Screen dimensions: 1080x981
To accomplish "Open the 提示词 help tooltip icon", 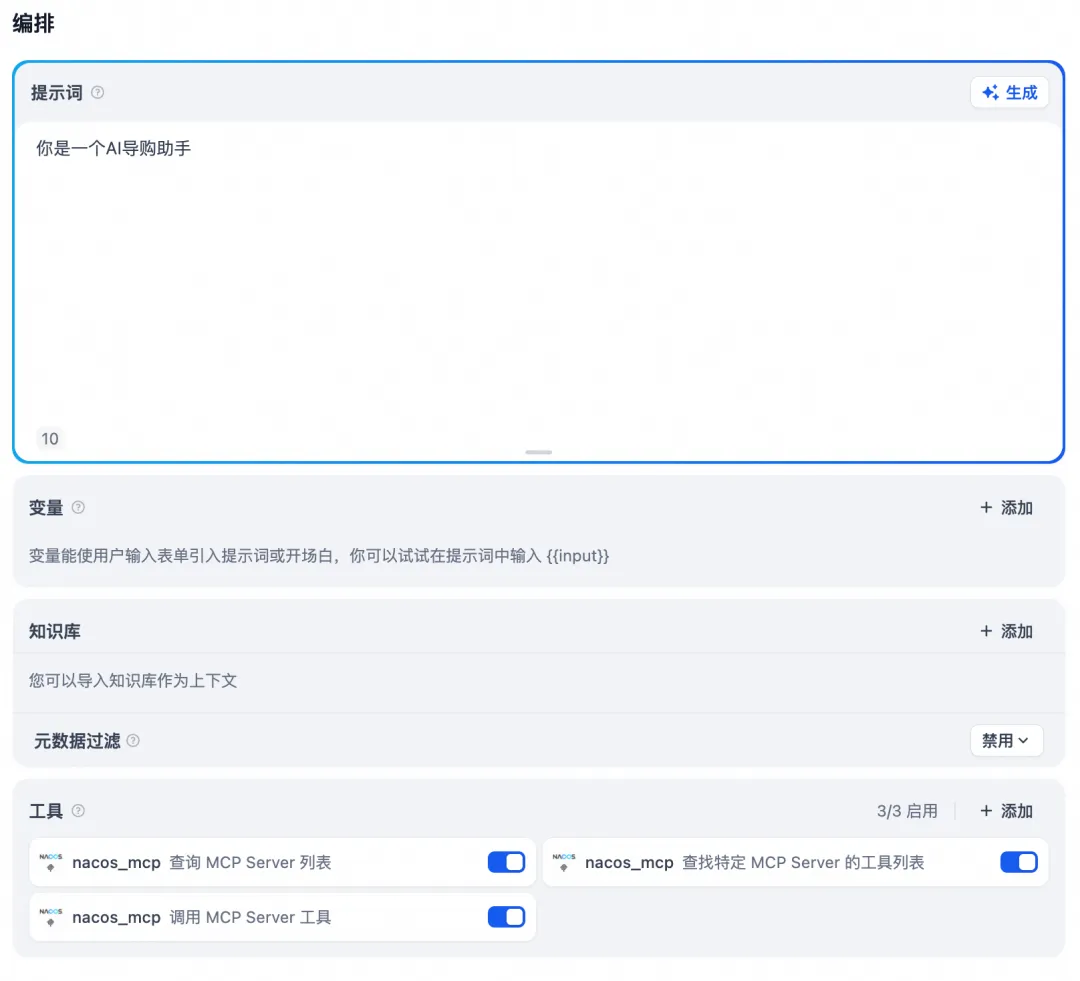I will [x=98, y=92].
